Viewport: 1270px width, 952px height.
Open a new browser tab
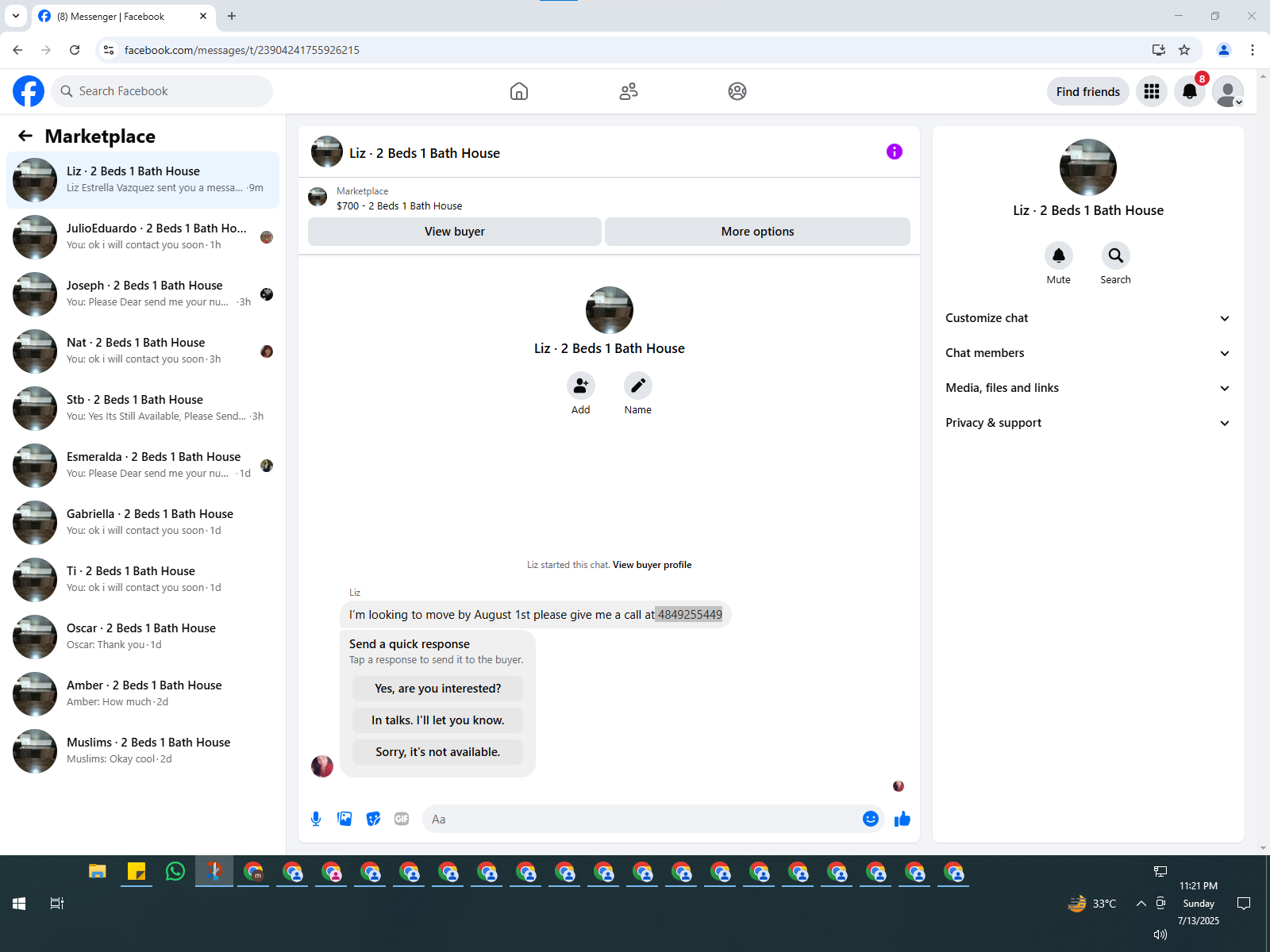tap(232, 16)
